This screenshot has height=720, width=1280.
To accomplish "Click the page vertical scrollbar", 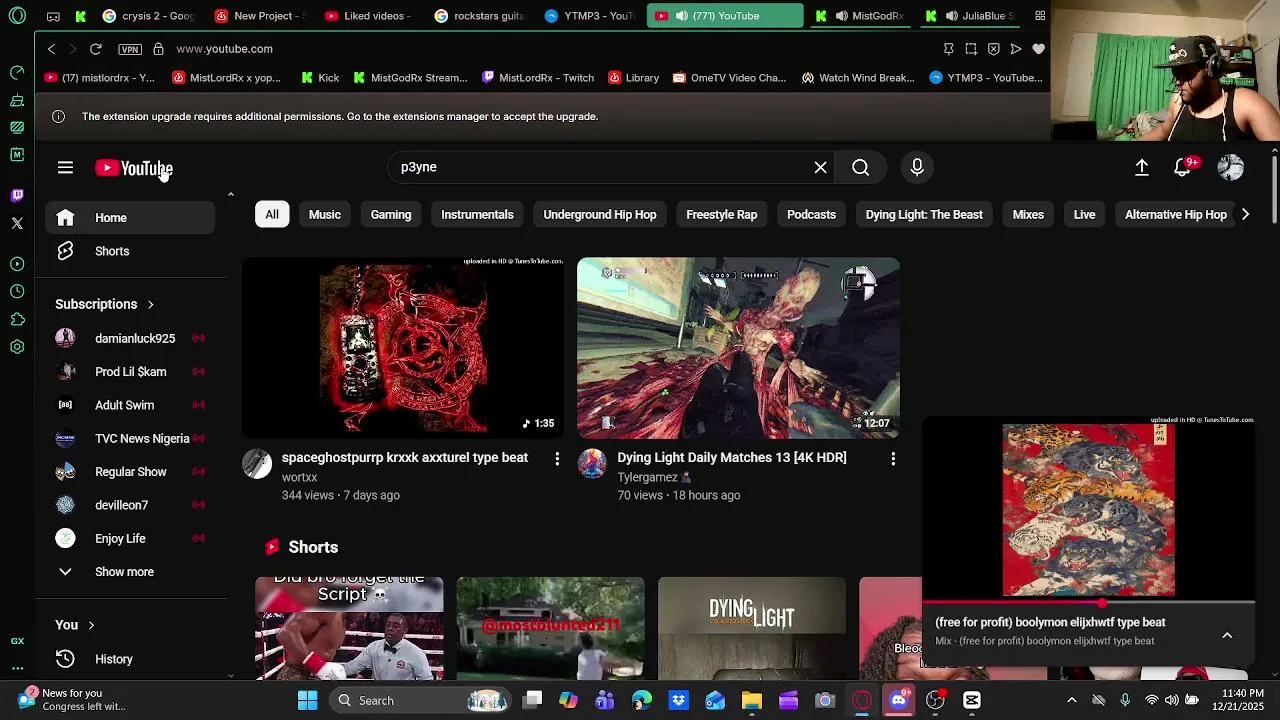I will 1274,190.
